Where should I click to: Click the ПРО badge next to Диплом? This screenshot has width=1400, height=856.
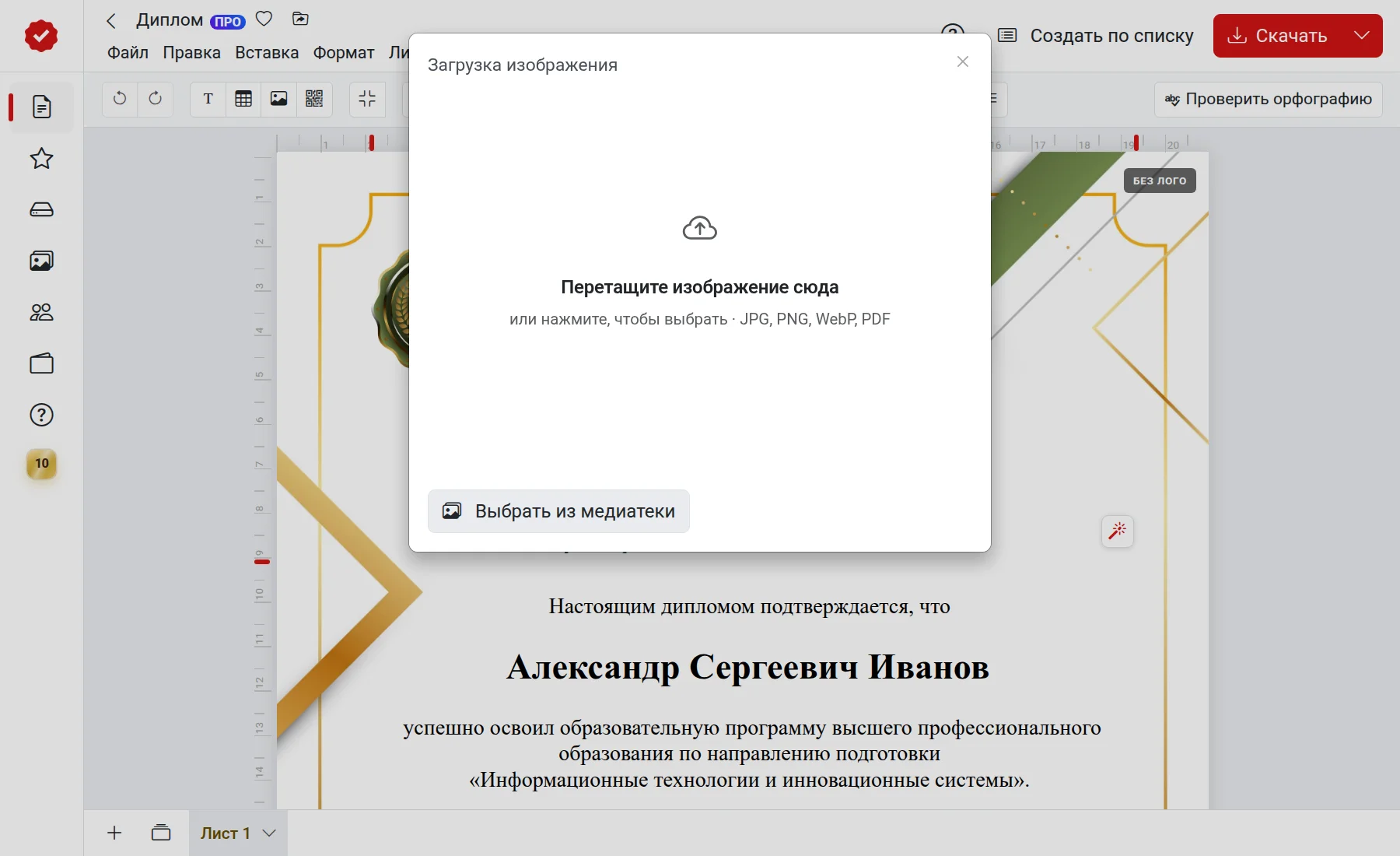coord(228,22)
